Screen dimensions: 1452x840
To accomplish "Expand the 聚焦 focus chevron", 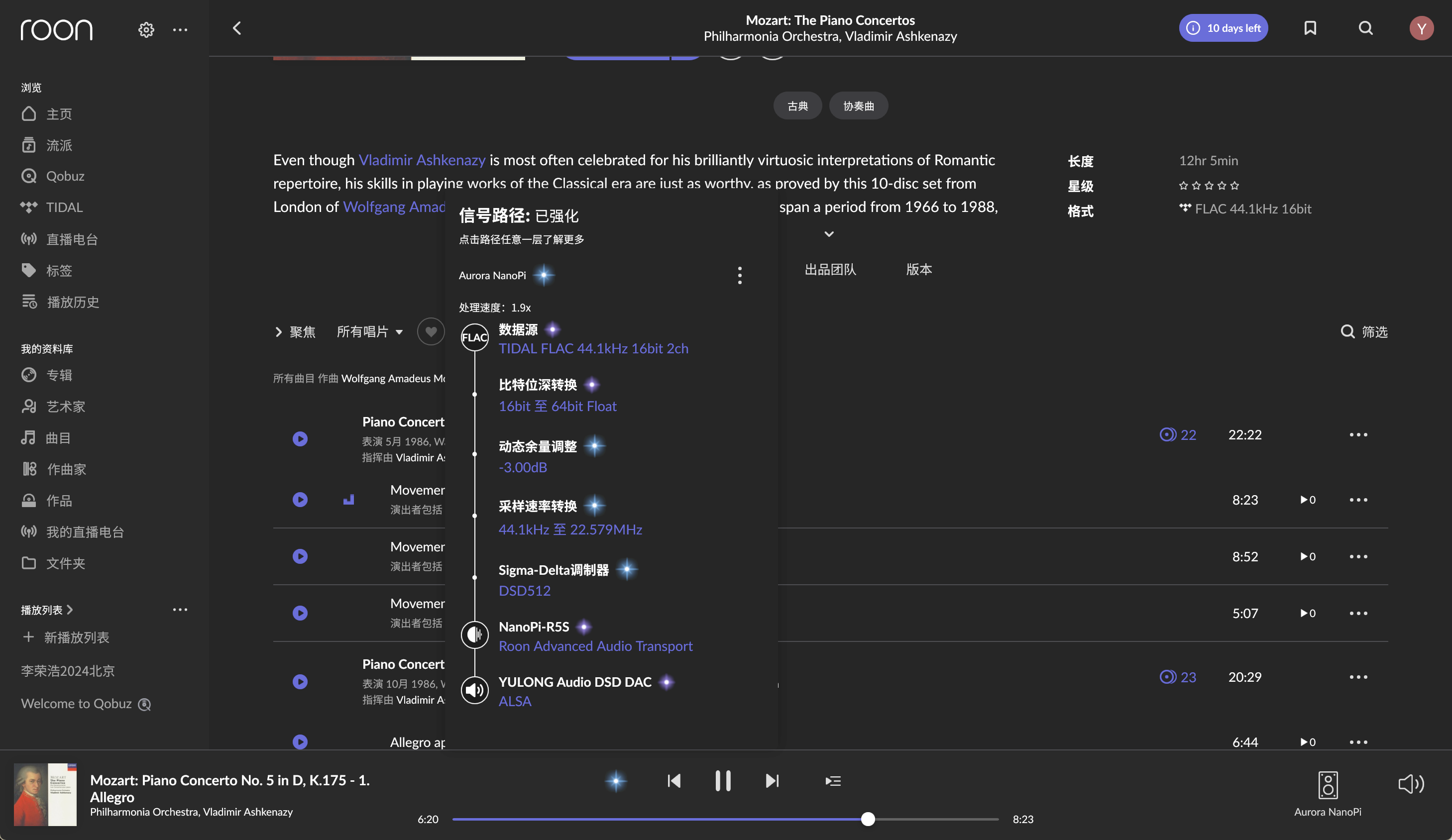I will pyautogui.click(x=279, y=331).
